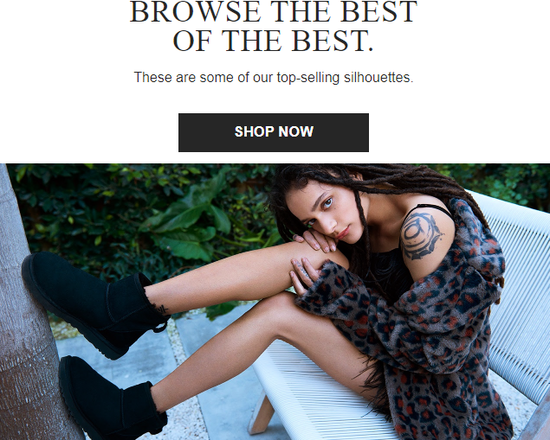Click the SHOP NOW button
The height and width of the screenshot is (440, 550).
[x=273, y=132]
